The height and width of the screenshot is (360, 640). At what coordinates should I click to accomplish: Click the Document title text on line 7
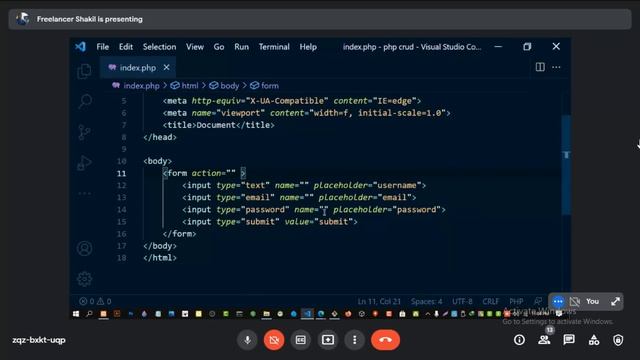(216, 125)
